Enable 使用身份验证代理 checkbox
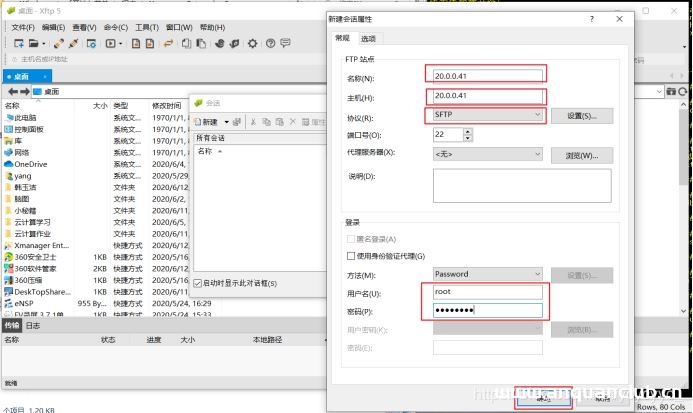Viewport: 693px width, 413px height. point(349,256)
